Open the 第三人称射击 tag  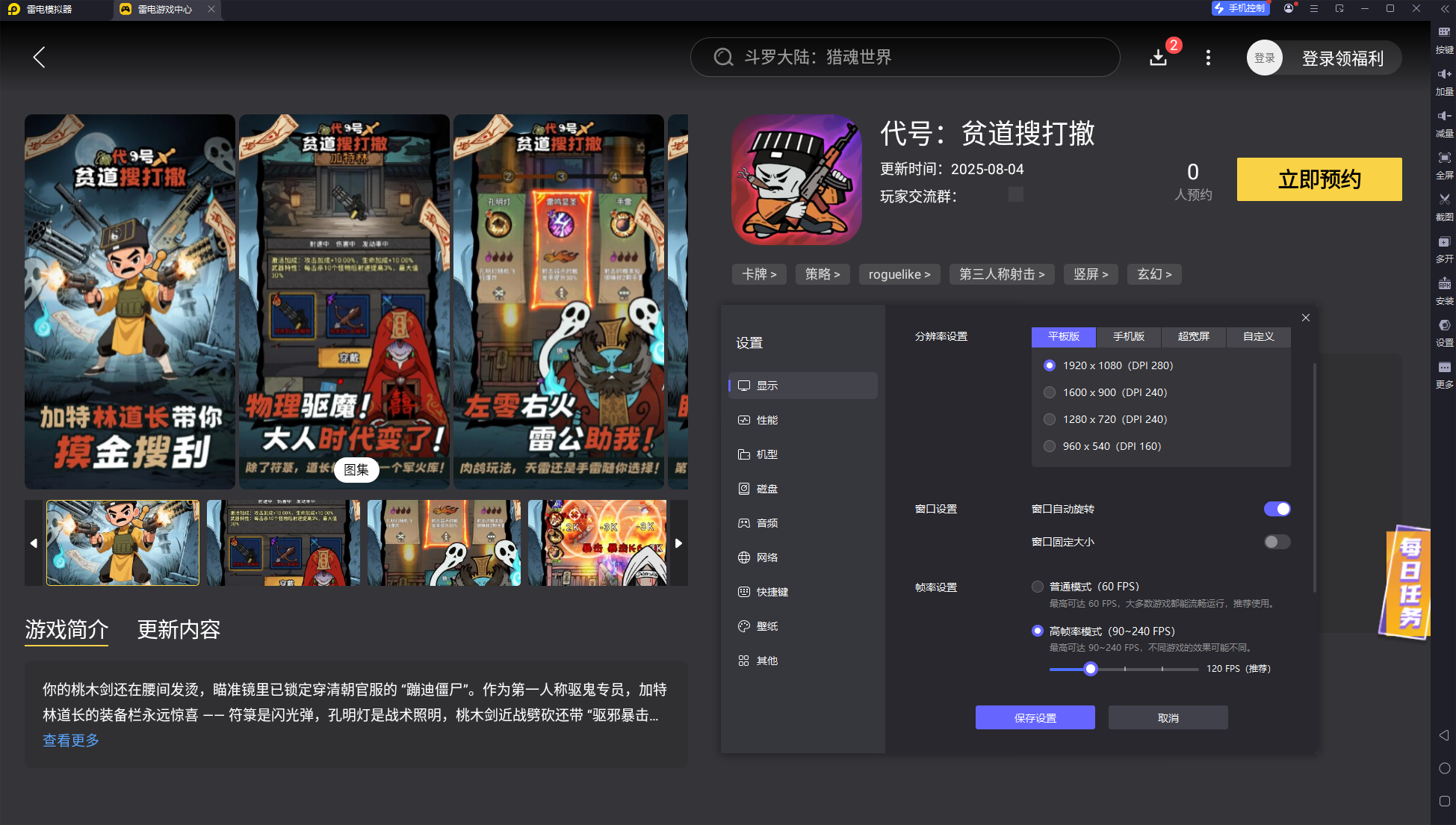(1002, 274)
